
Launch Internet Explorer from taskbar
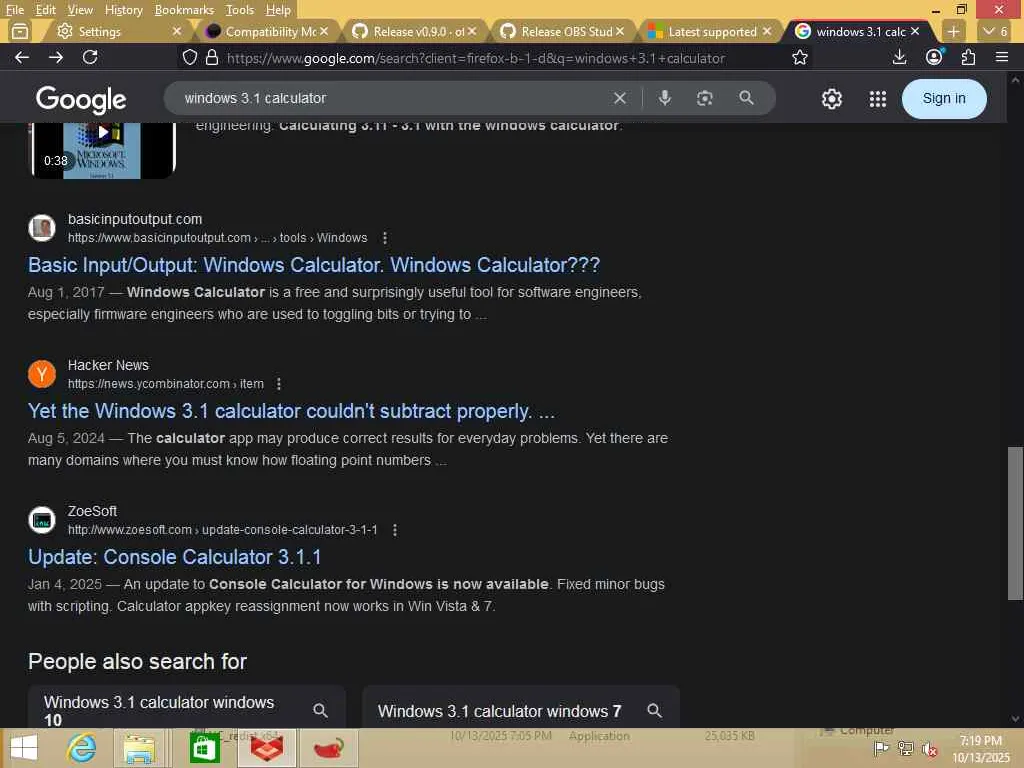click(x=81, y=748)
